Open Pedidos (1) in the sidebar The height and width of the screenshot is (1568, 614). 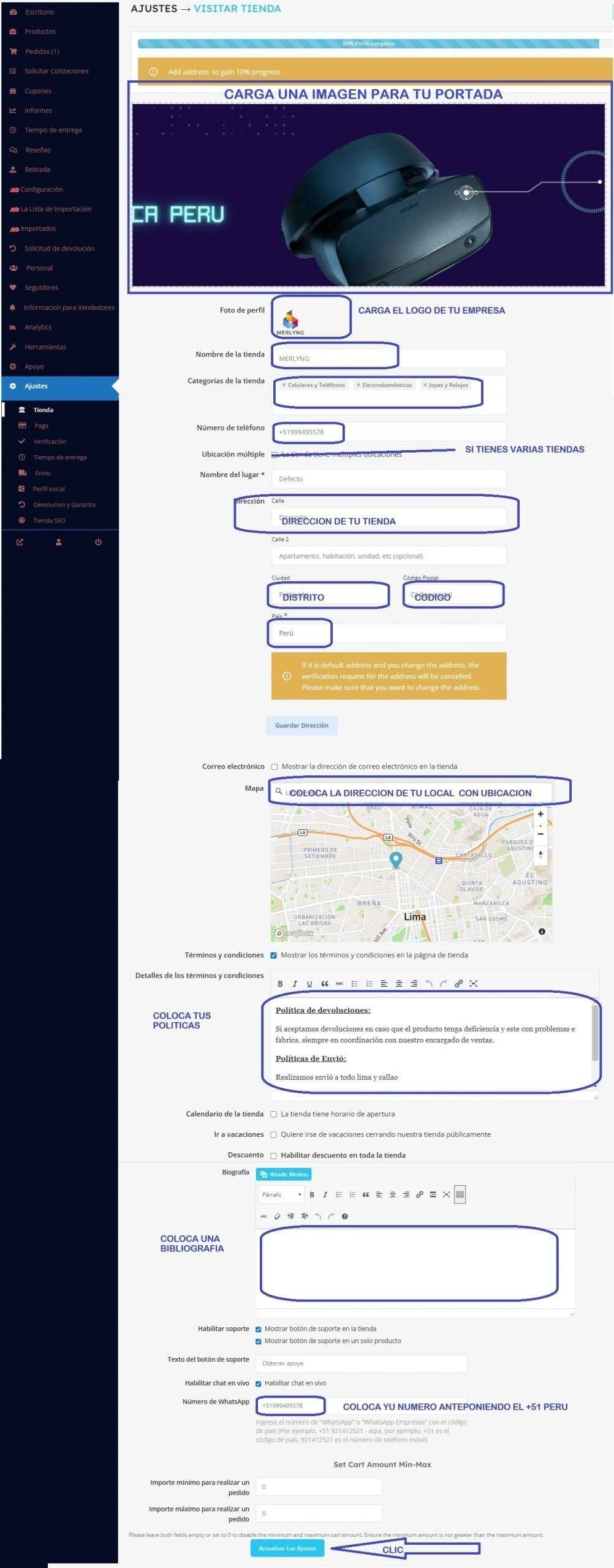[42, 51]
